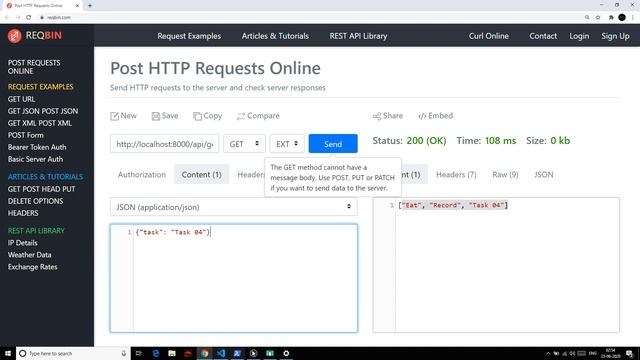Open the GET method dropdown
This screenshot has height=360, width=640.
point(244,144)
